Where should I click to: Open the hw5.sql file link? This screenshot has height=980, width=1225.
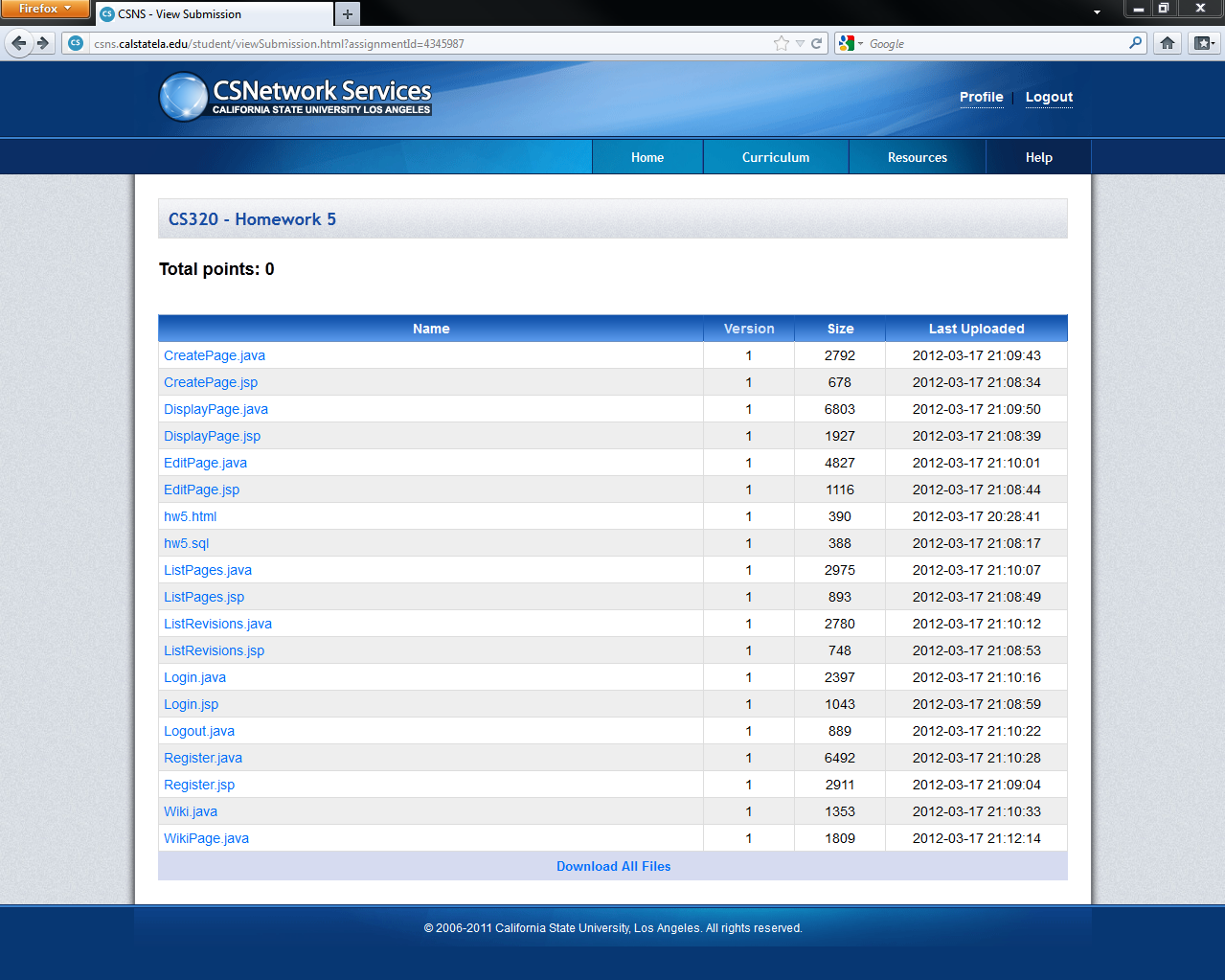click(x=186, y=543)
